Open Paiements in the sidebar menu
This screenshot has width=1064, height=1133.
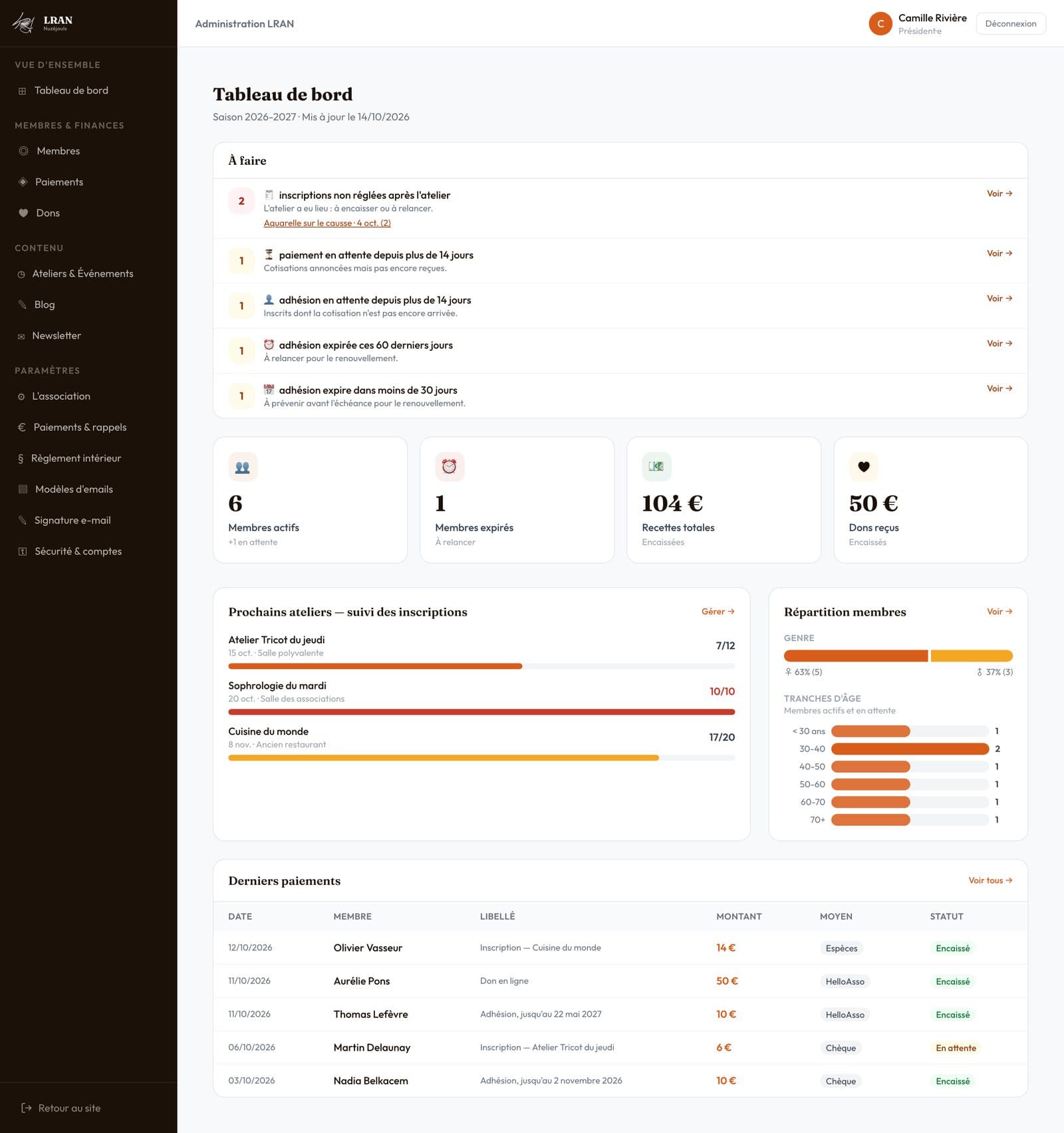(x=88, y=182)
